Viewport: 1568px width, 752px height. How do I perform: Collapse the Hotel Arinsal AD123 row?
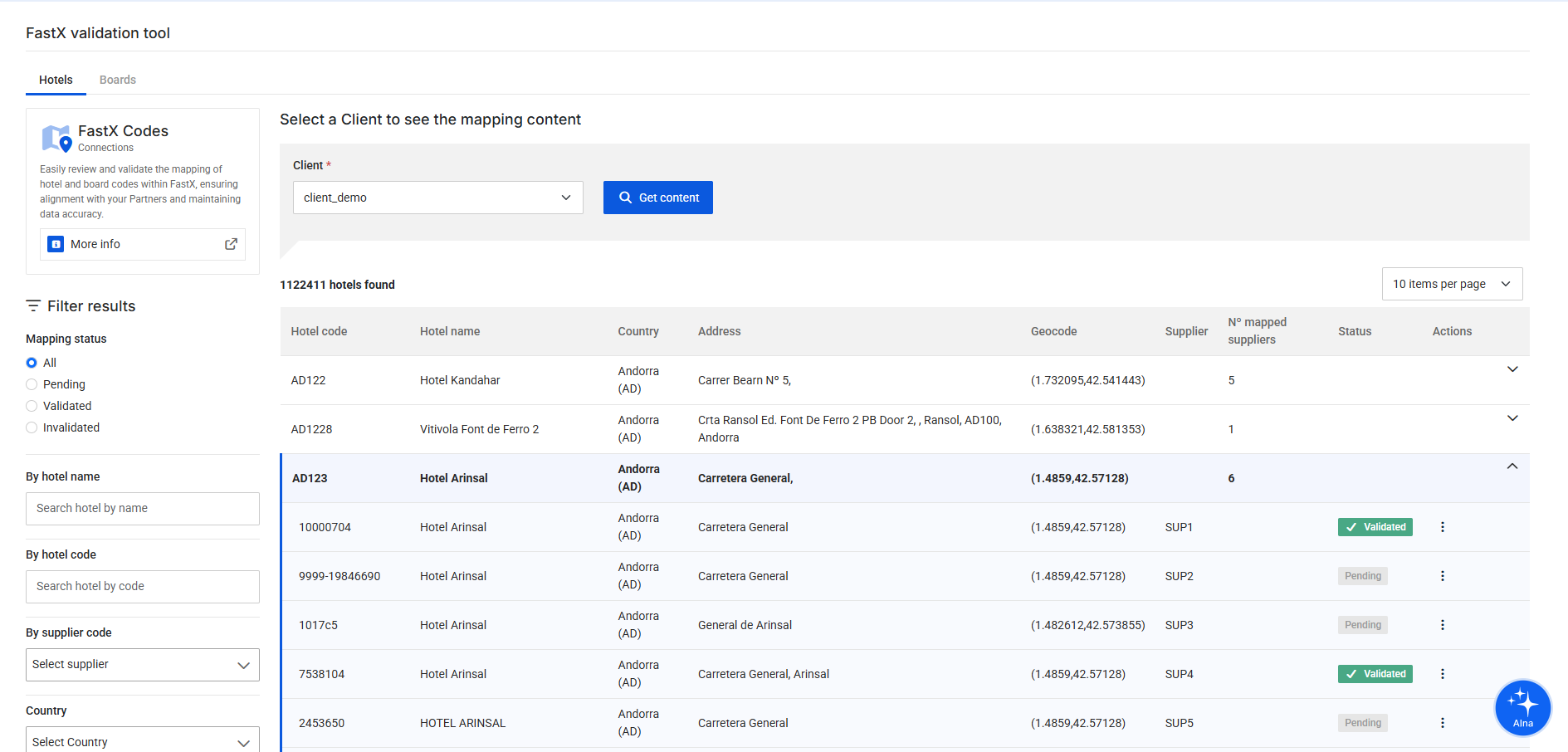pyautogui.click(x=1512, y=466)
